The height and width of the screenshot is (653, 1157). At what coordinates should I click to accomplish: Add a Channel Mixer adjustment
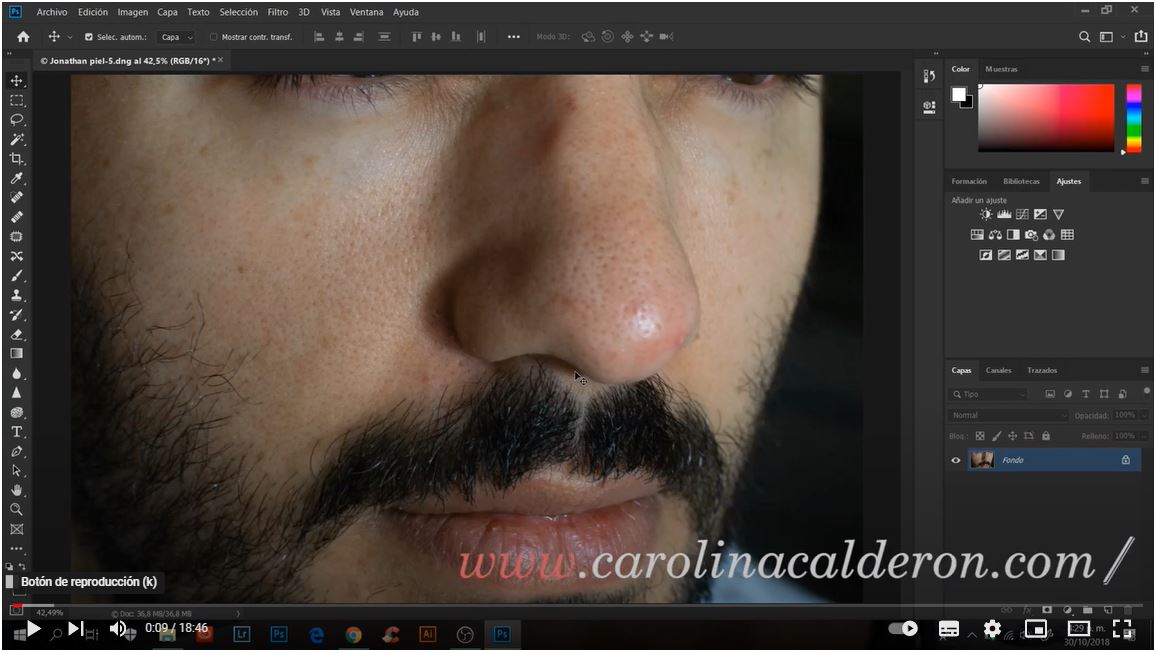pyautogui.click(x=1049, y=235)
